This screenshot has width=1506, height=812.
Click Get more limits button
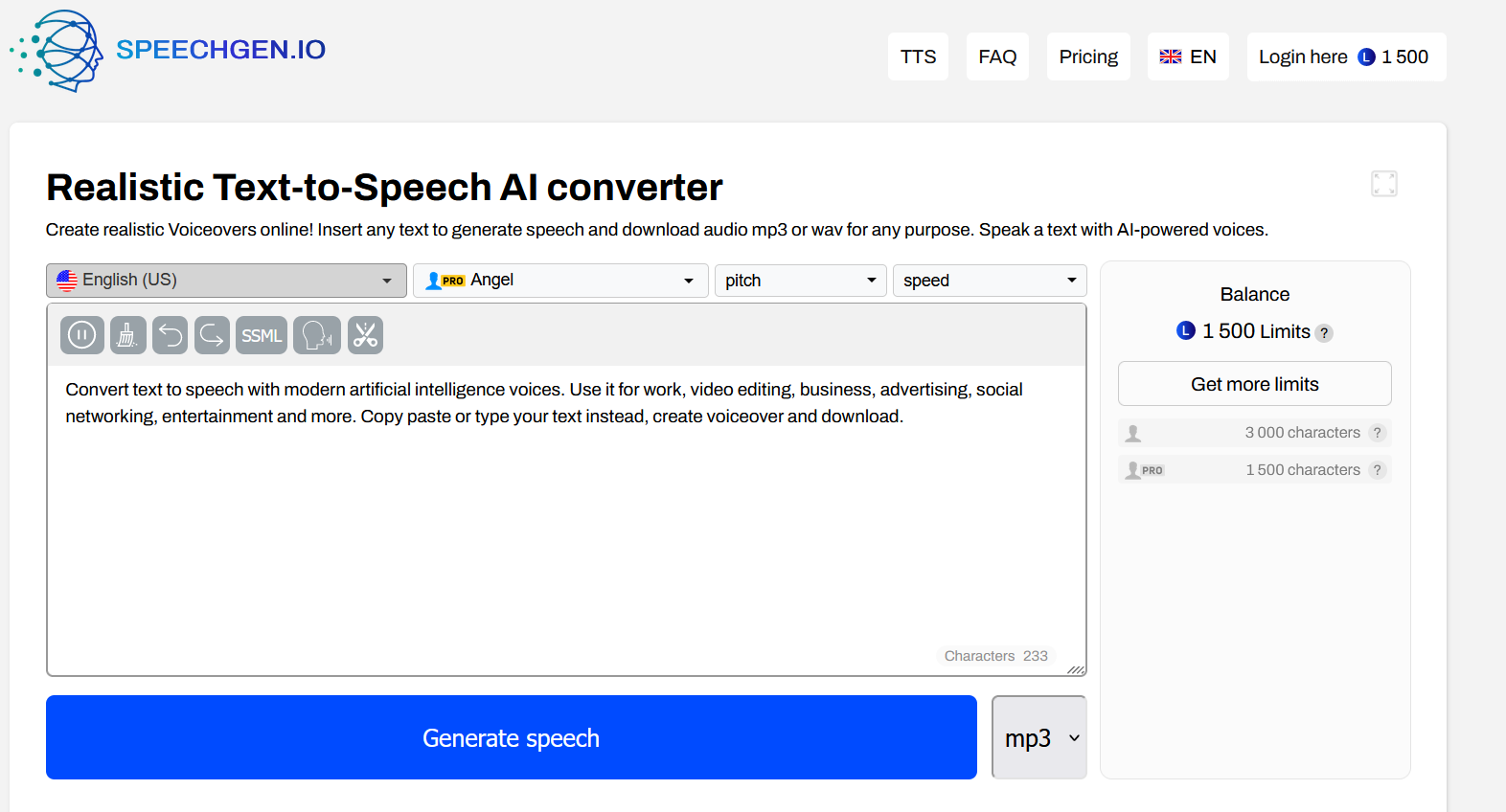pos(1255,384)
